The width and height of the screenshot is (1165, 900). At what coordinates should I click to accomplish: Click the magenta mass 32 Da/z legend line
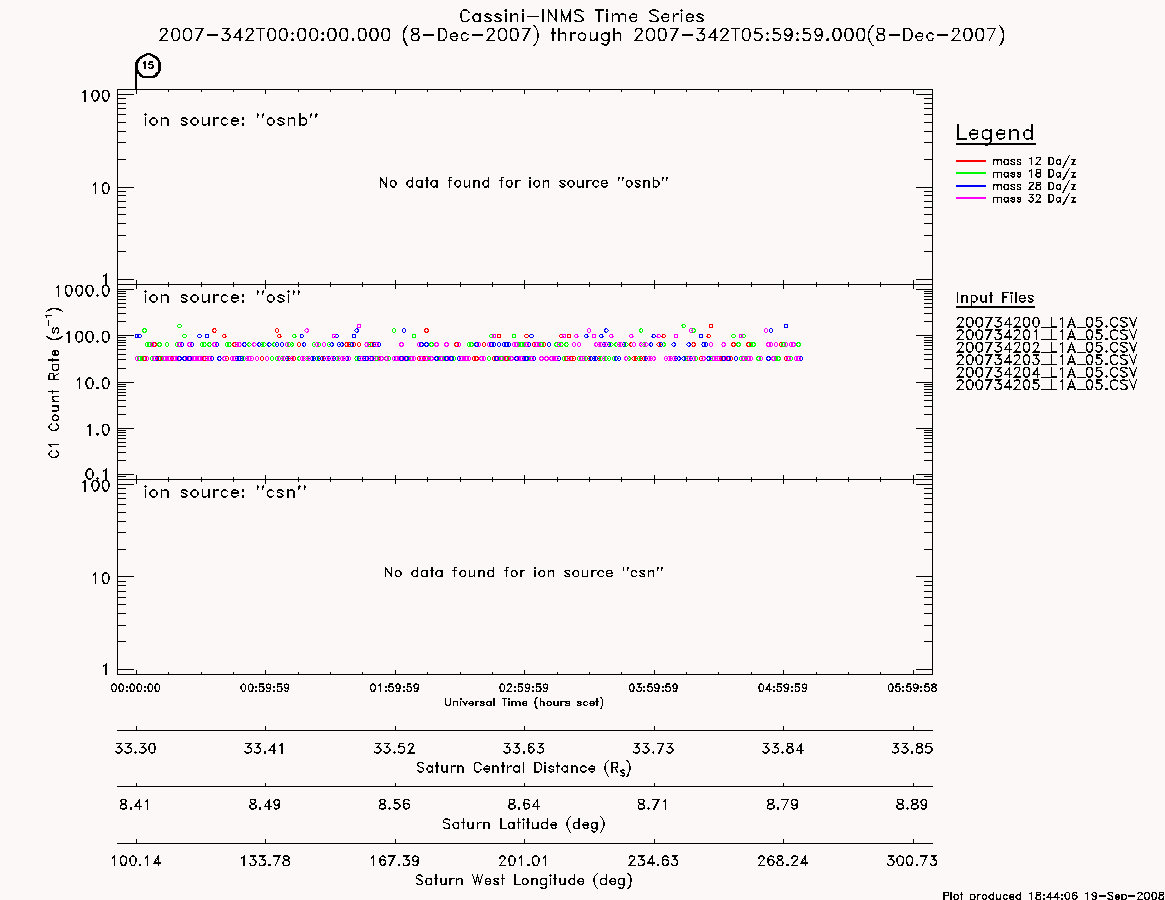tap(970, 199)
